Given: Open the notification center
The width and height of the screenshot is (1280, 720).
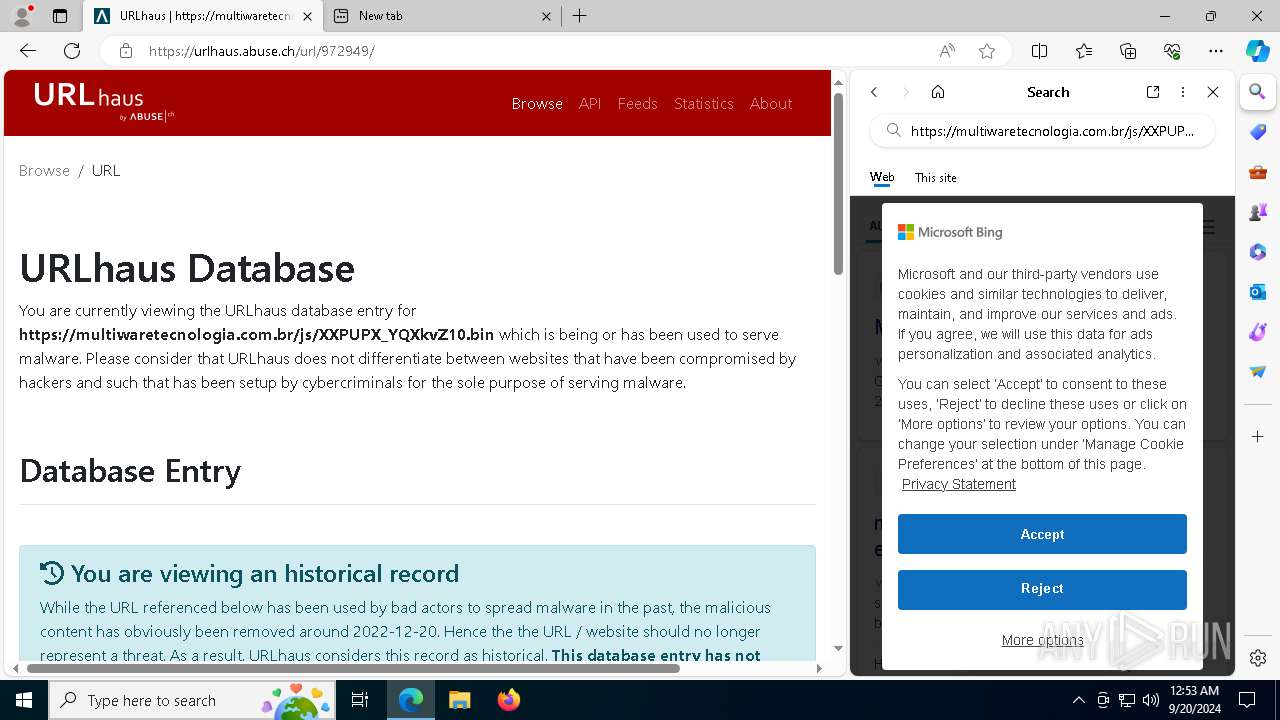Looking at the screenshot, I should [x=1247, y=700].
